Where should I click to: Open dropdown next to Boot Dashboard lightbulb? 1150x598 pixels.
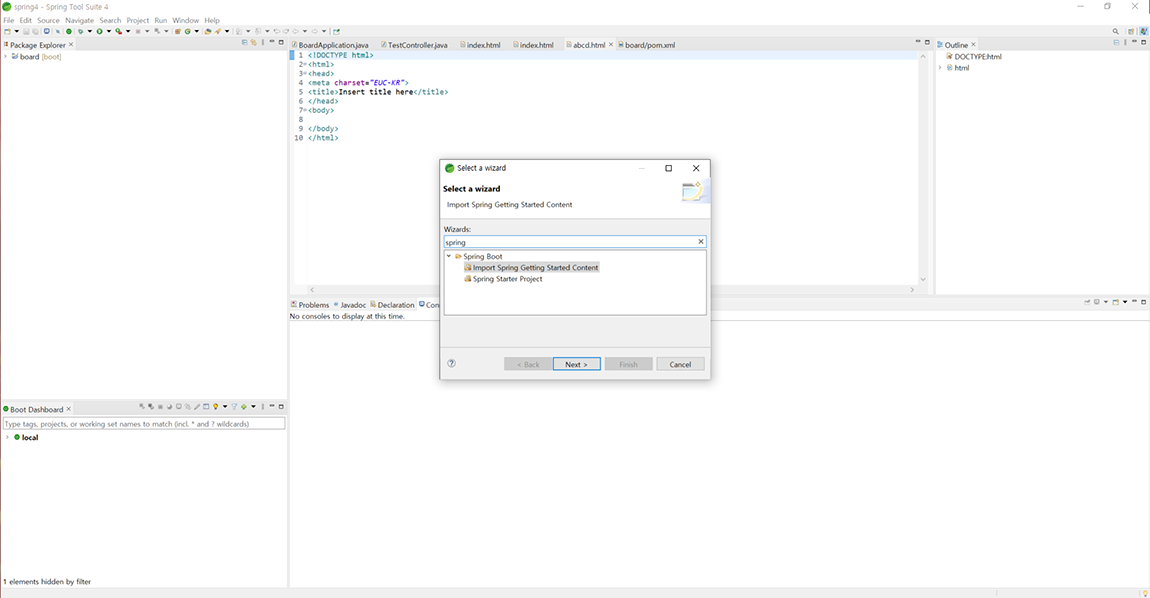point(225,406)
